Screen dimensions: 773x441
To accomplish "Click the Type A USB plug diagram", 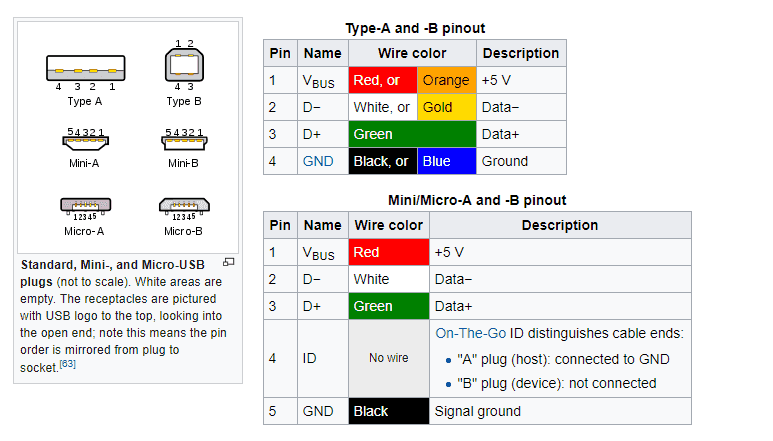I will tap(86, 68).
